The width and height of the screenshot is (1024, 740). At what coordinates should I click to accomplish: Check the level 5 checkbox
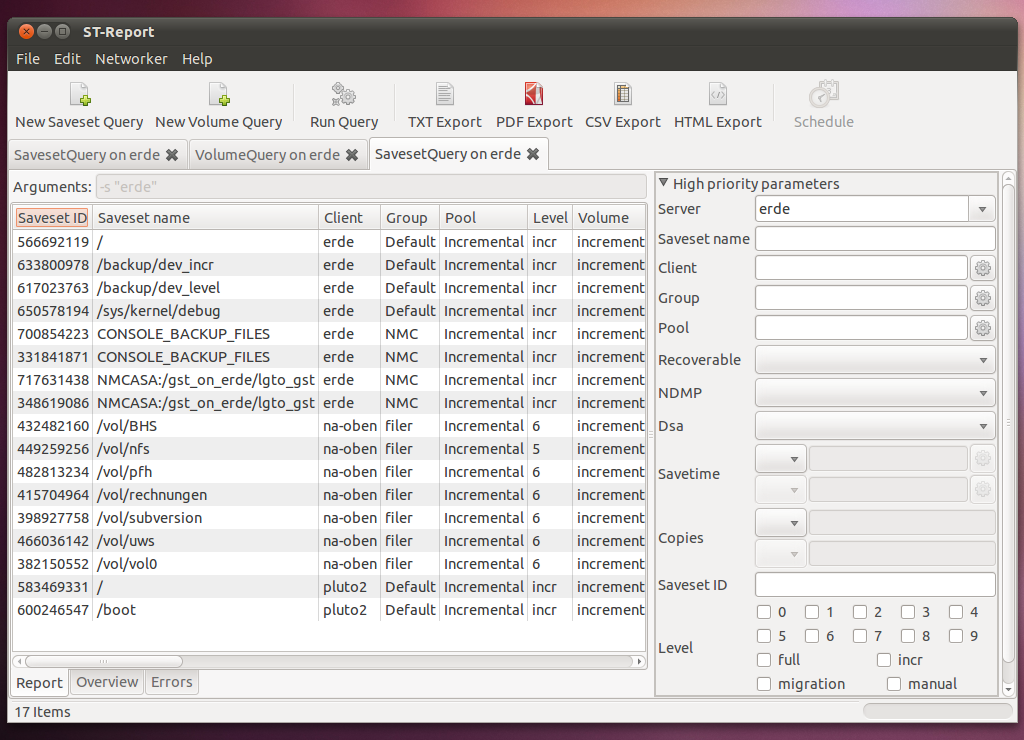(x=763, y=636)
